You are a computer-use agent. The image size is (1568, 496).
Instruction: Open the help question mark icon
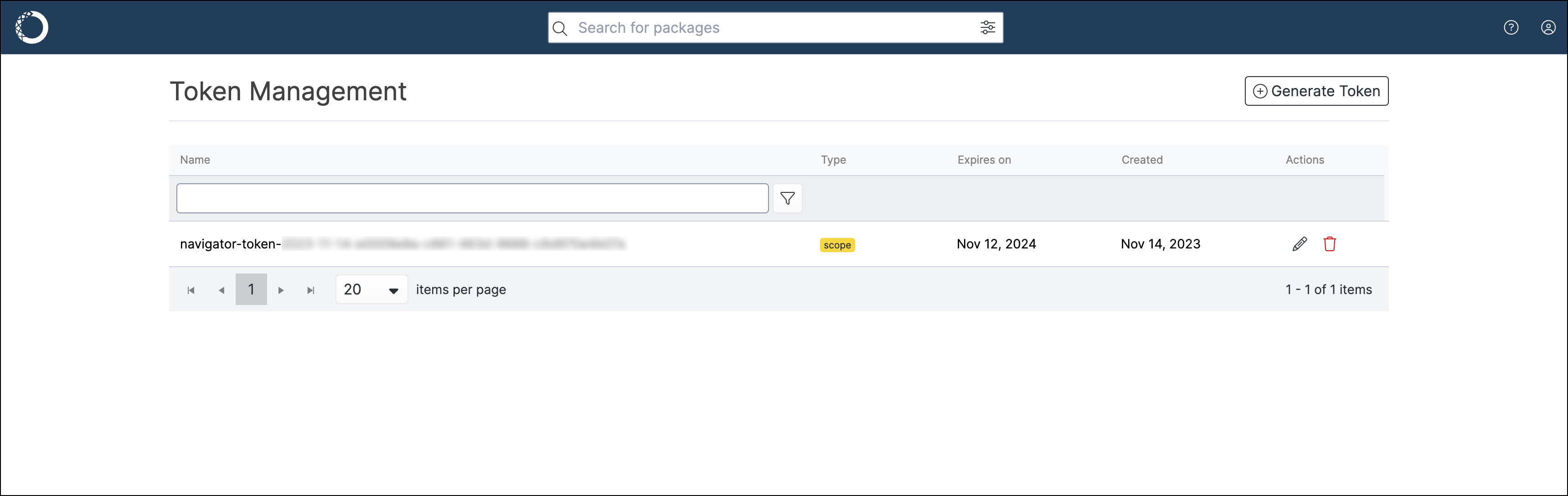(1511, 27)
